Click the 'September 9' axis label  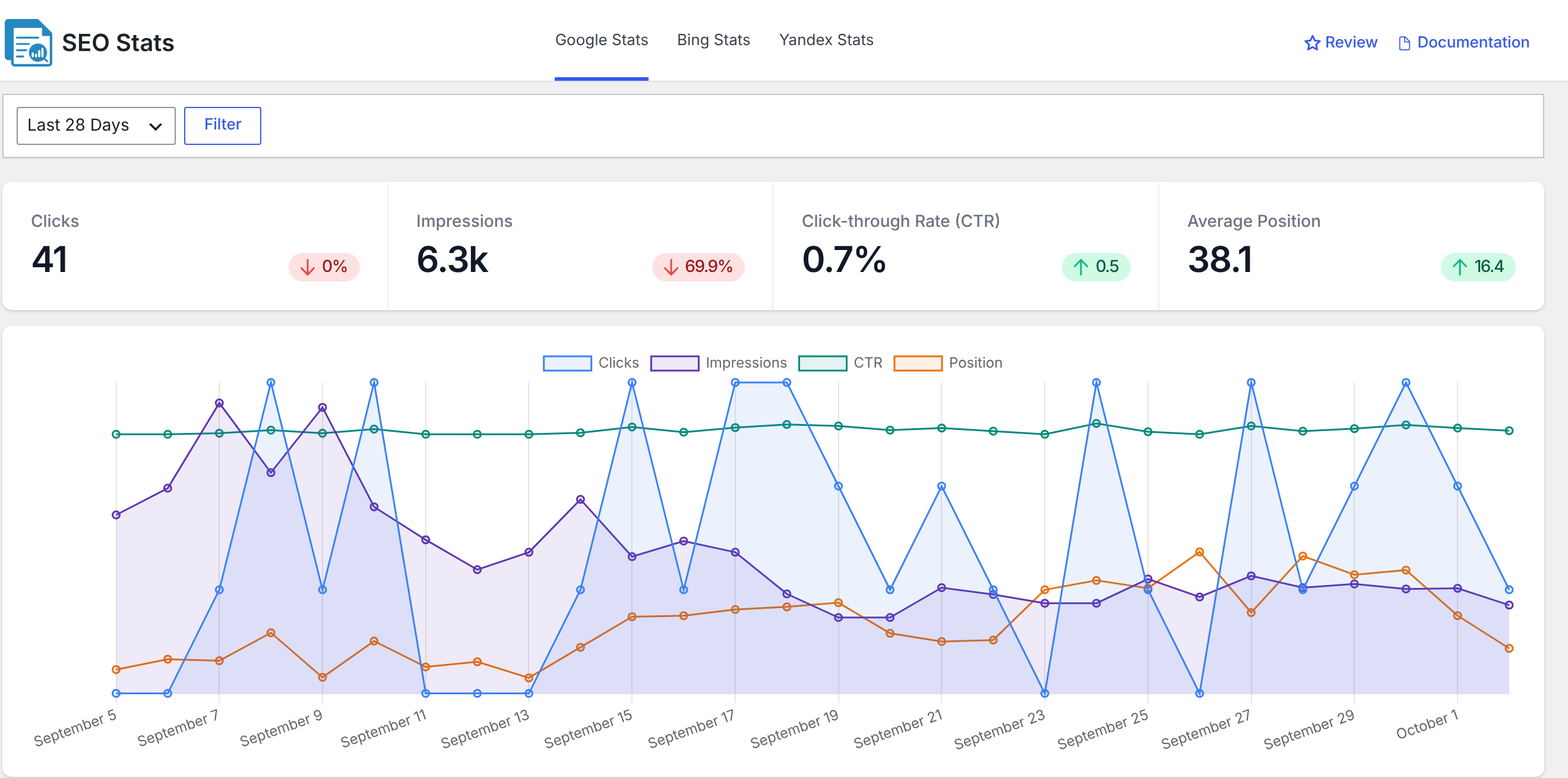281,728
